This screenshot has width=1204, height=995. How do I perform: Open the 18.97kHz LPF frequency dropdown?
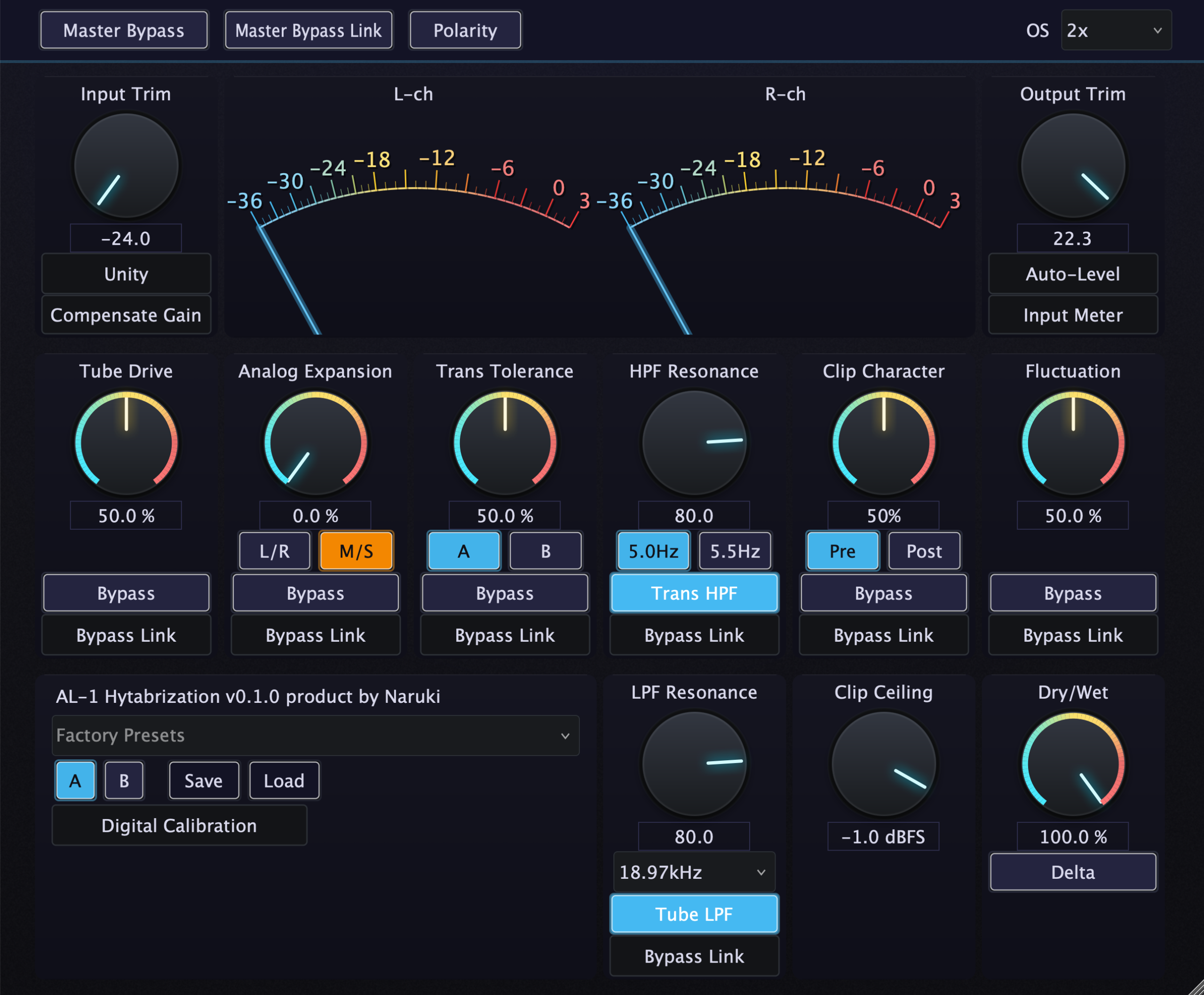pyautogui.click(x=693, y=872)
